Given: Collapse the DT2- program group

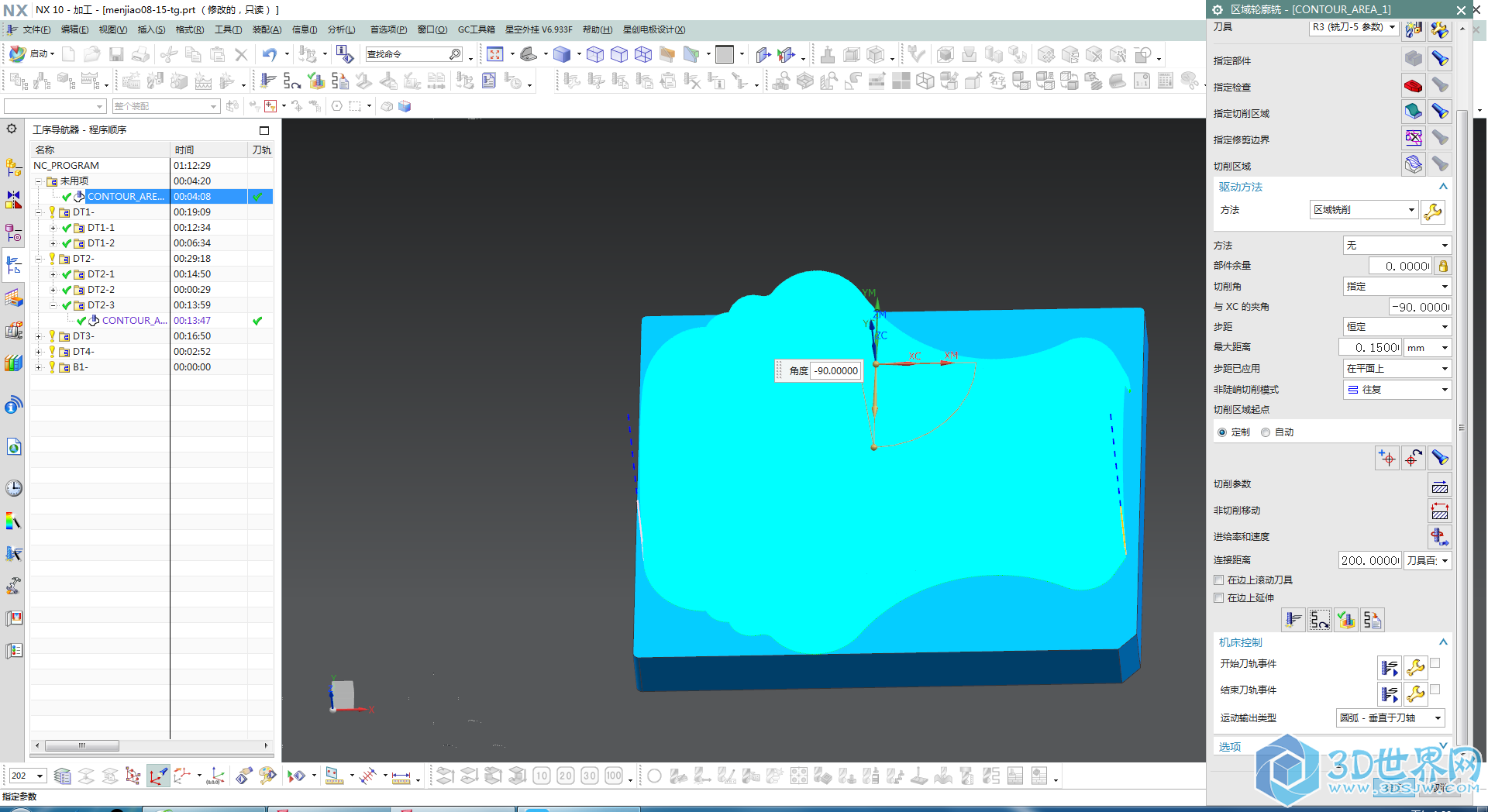Looking at the screenshot, I should [x=38, y=259].
